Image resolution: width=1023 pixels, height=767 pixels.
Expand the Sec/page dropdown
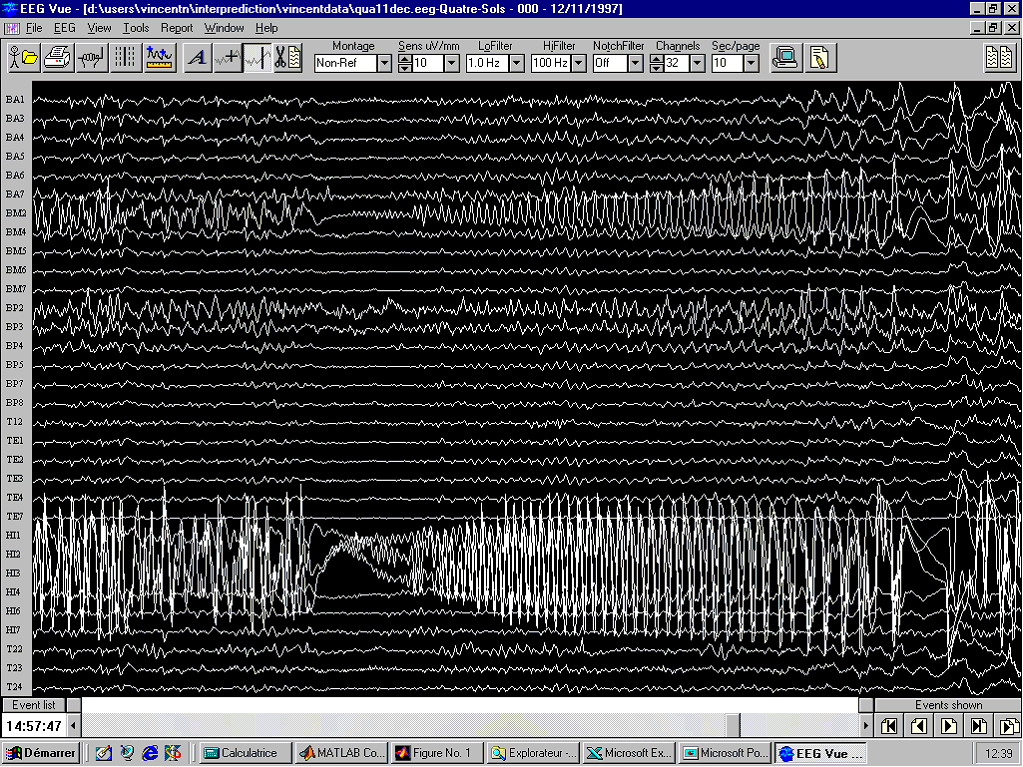click(750, 63)
